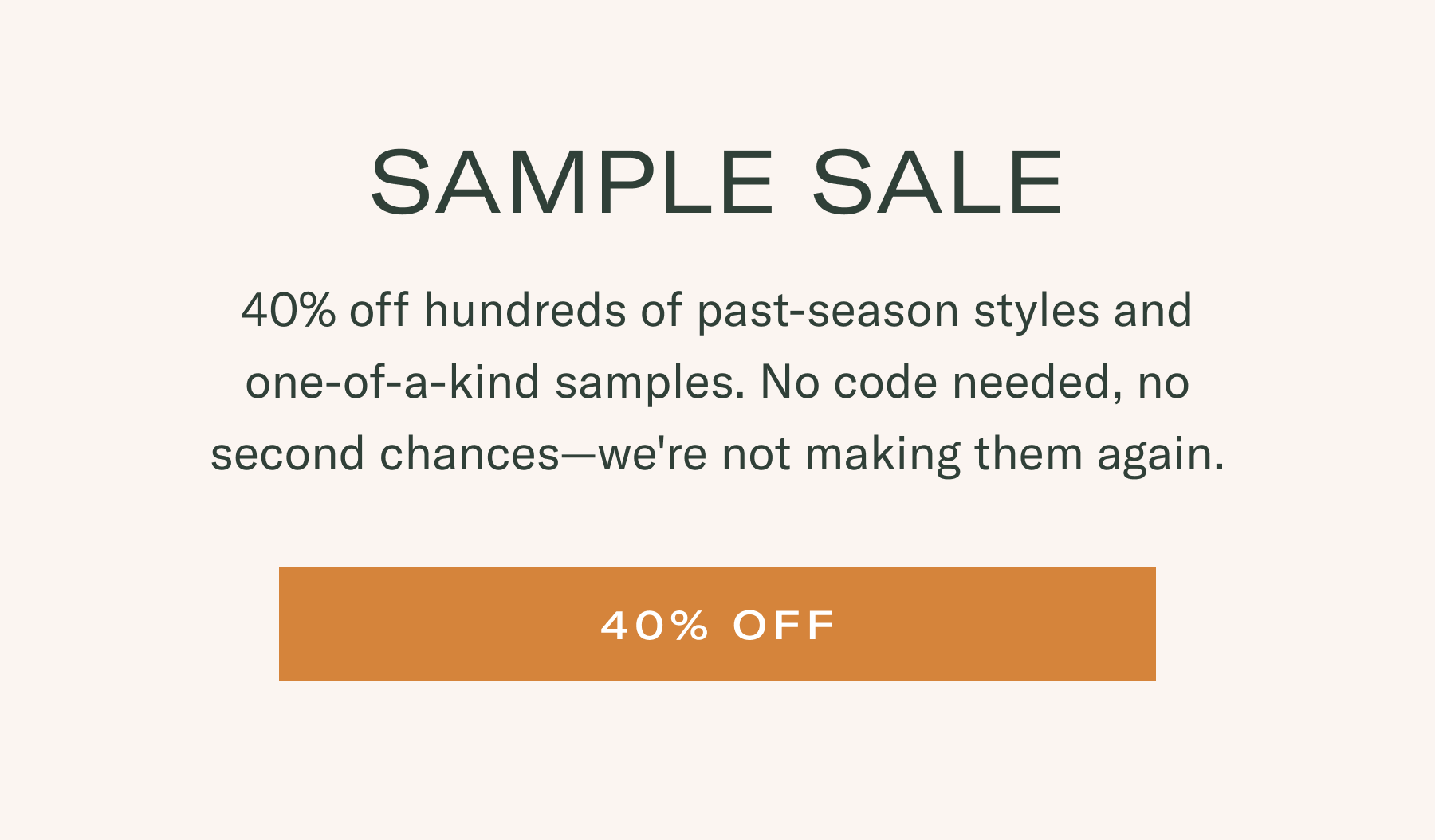This screenshot has height=840, width=1435.
Task: Click the word "hundreds" in the description
Action: click(525, 310)
